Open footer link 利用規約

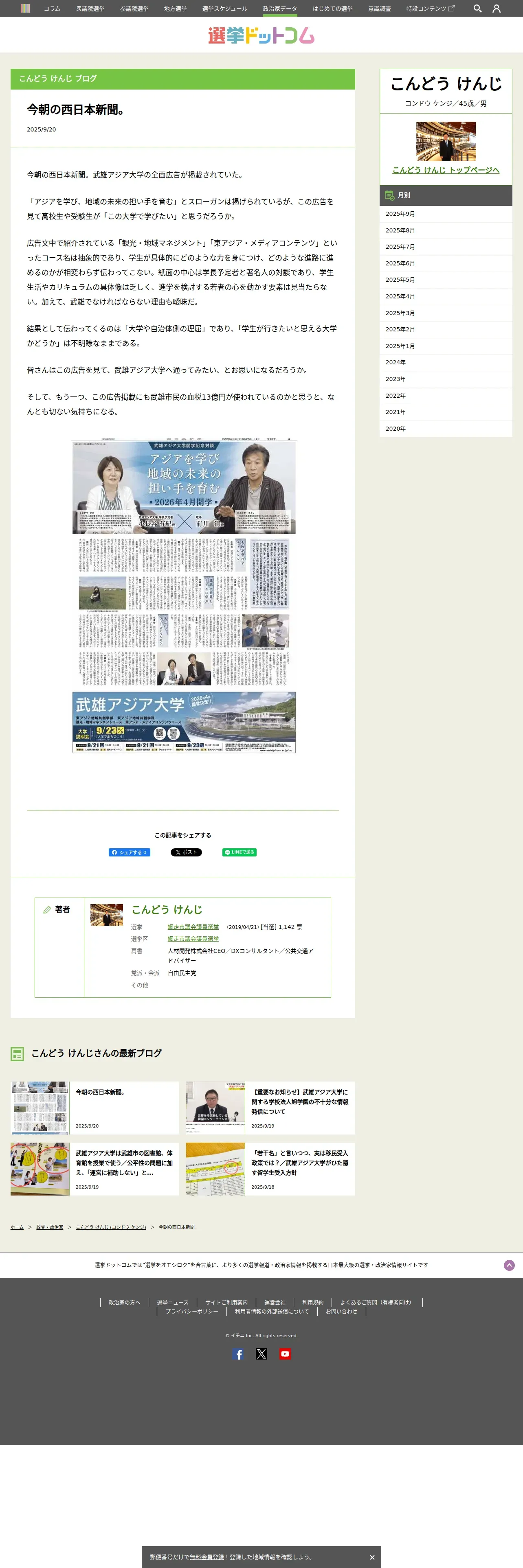pyautogui.click(x=313, y=1303)
